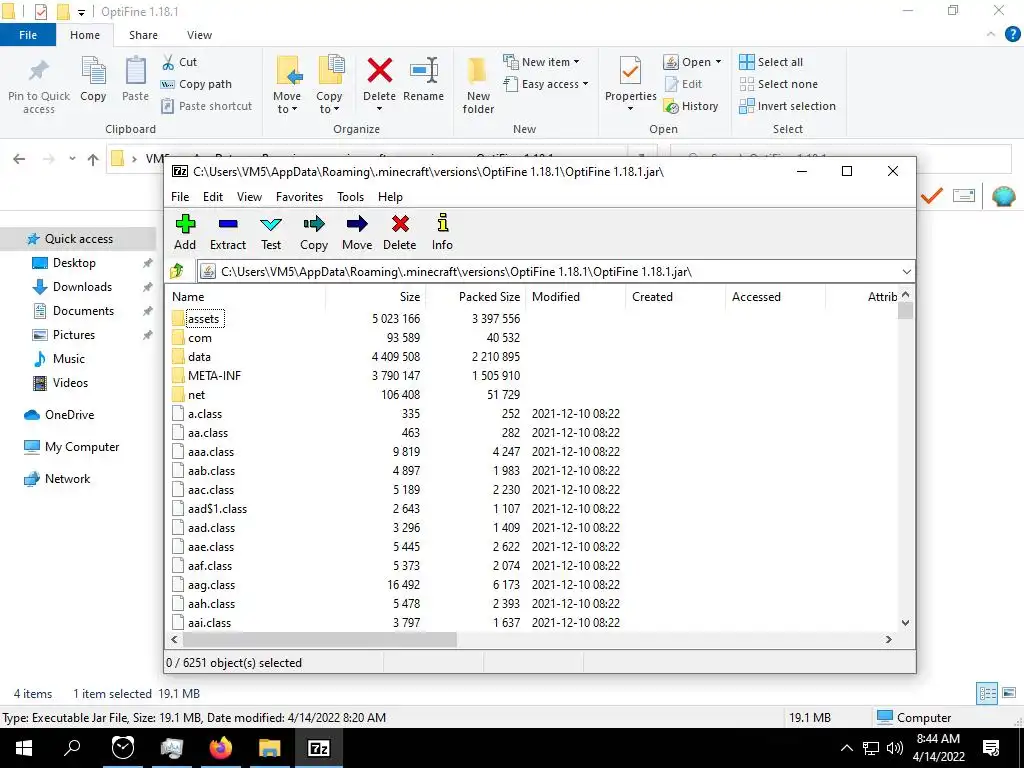Open Explorer recent locations dropdown arrow
Viewport: 1024px width, 768px height.
click(72, 159)
